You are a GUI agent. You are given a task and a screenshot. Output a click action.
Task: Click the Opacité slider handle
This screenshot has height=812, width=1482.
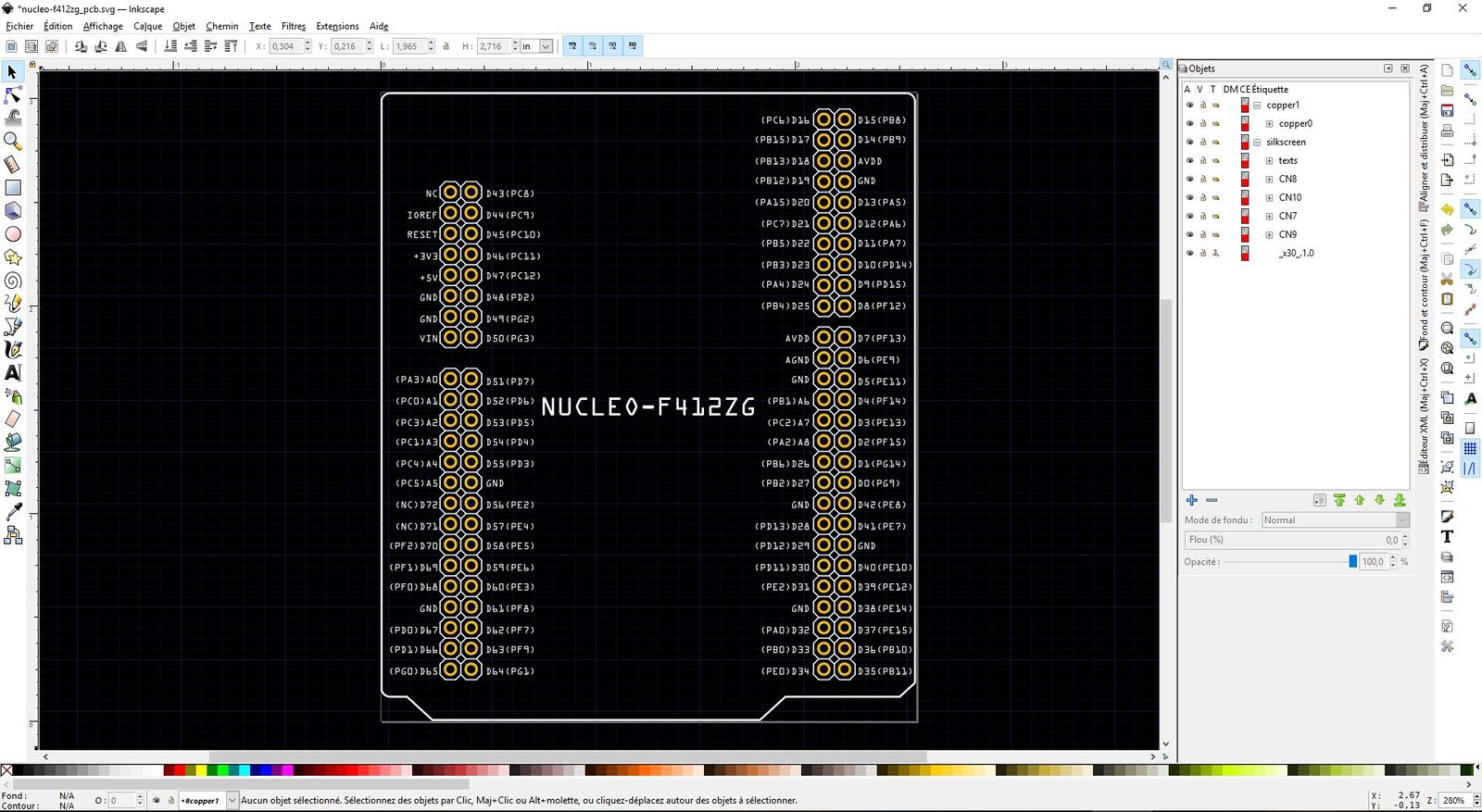(x=1353, y=561)
